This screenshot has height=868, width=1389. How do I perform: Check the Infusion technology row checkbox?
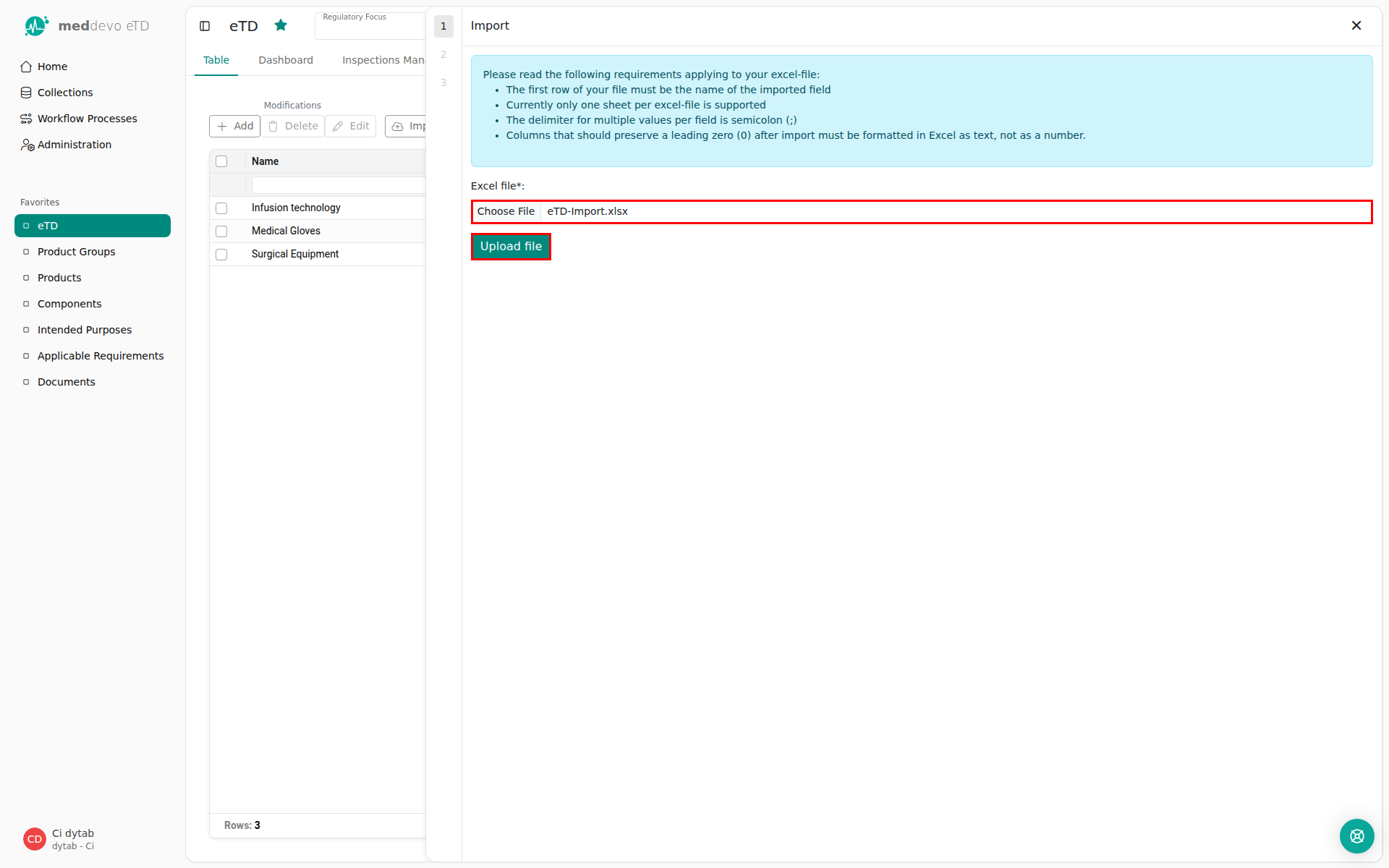coord(221,208)
